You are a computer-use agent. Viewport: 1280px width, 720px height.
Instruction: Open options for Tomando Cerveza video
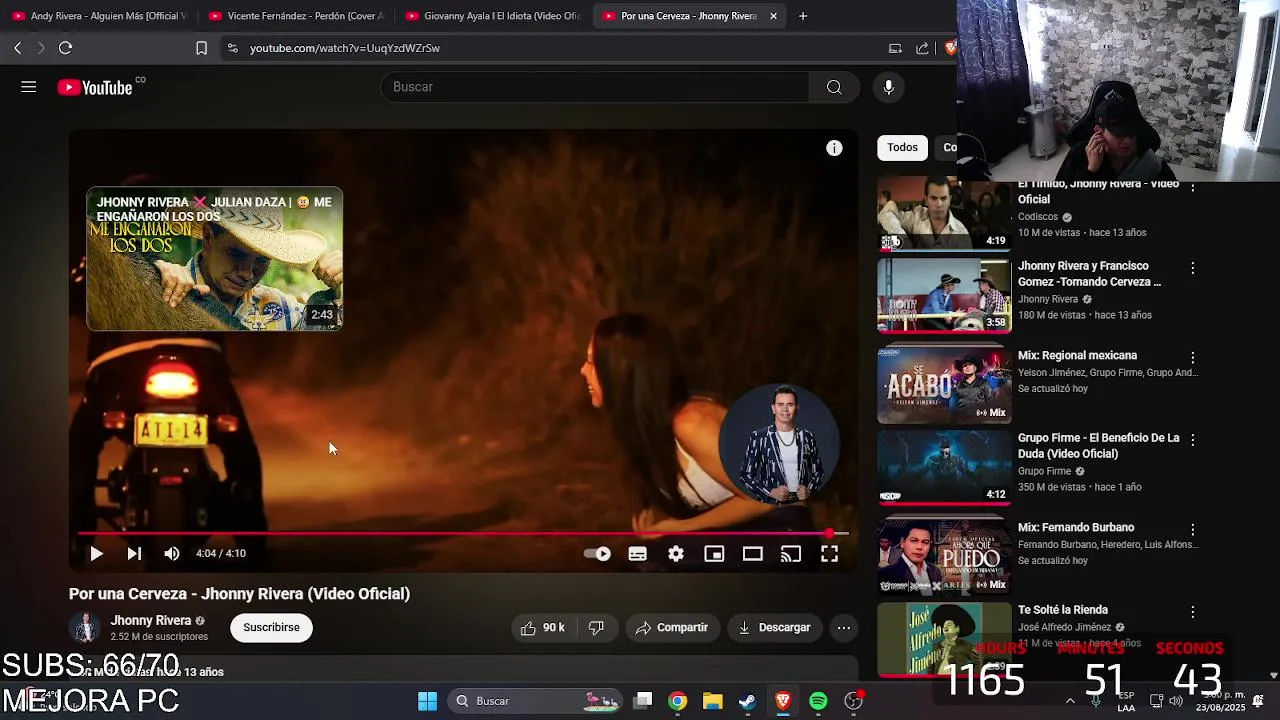click(x=1192, y=268)
